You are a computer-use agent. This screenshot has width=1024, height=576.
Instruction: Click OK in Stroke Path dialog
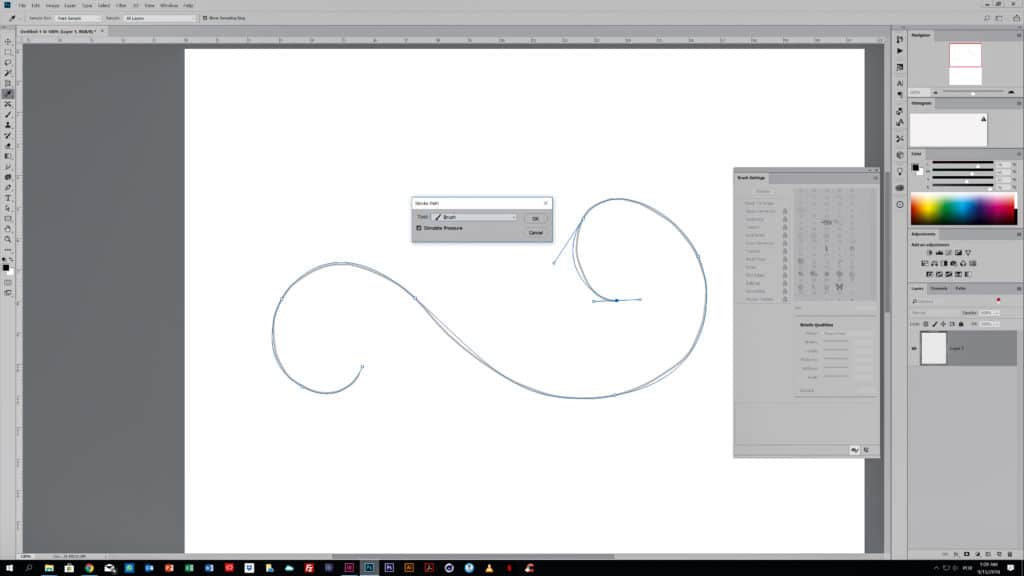point(535,218)
